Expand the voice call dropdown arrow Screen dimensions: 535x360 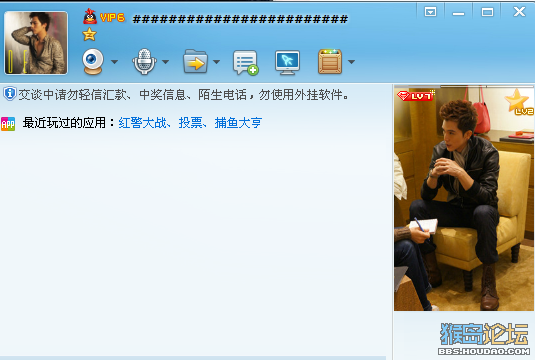(165, 62)
